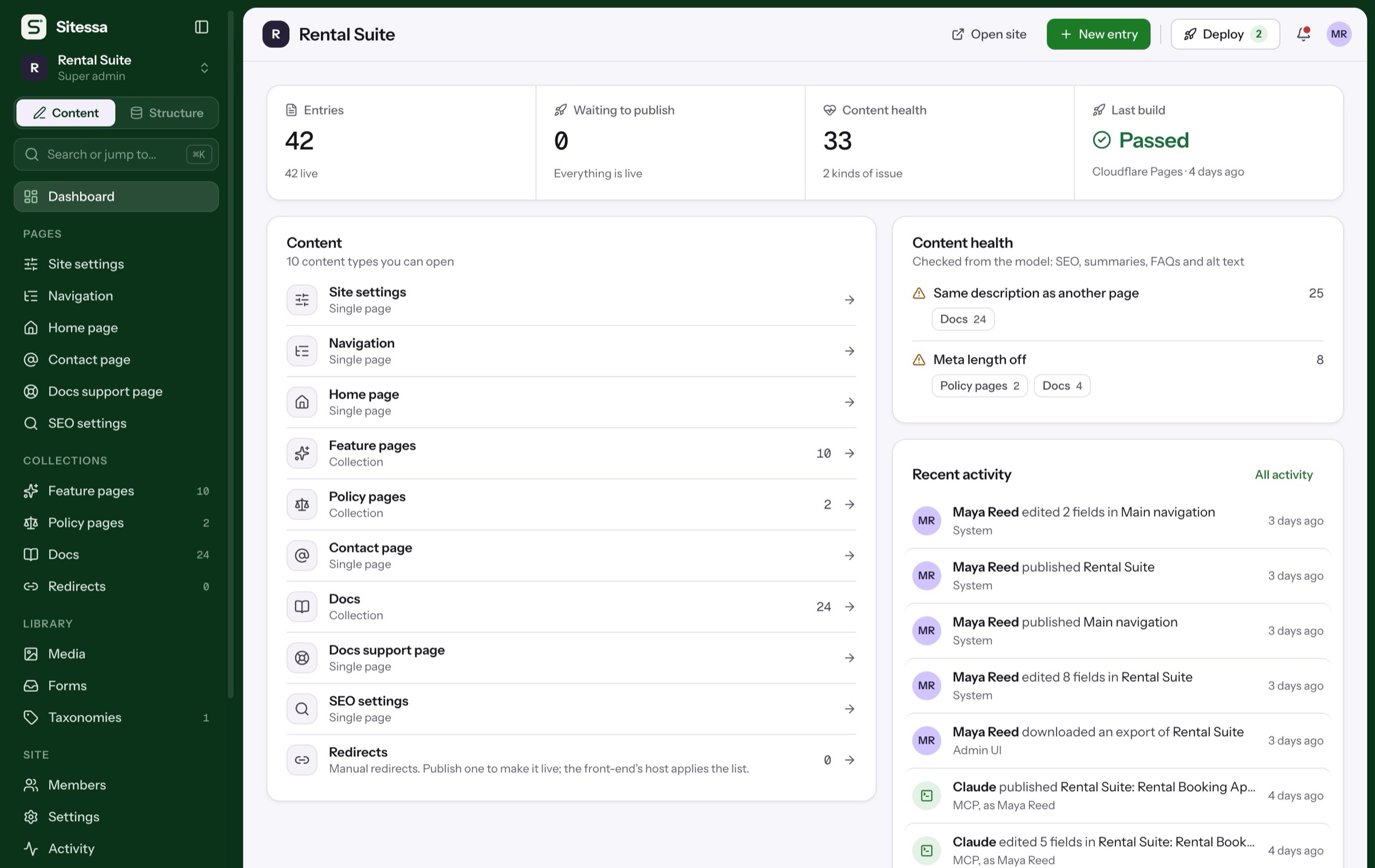
Task: Open Home page in sidebar
Action: 116,328
